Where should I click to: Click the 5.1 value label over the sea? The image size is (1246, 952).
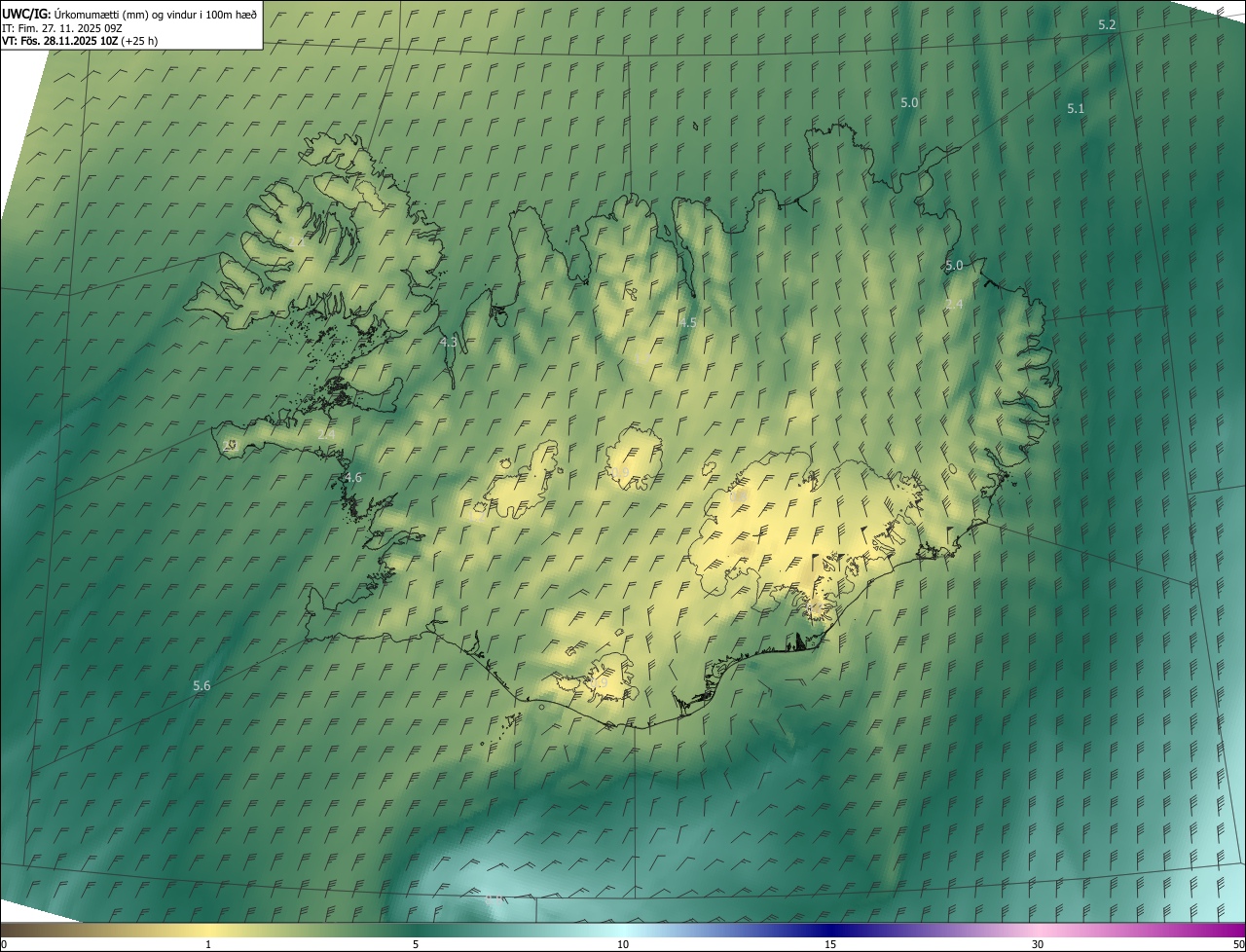point(1076,108)
